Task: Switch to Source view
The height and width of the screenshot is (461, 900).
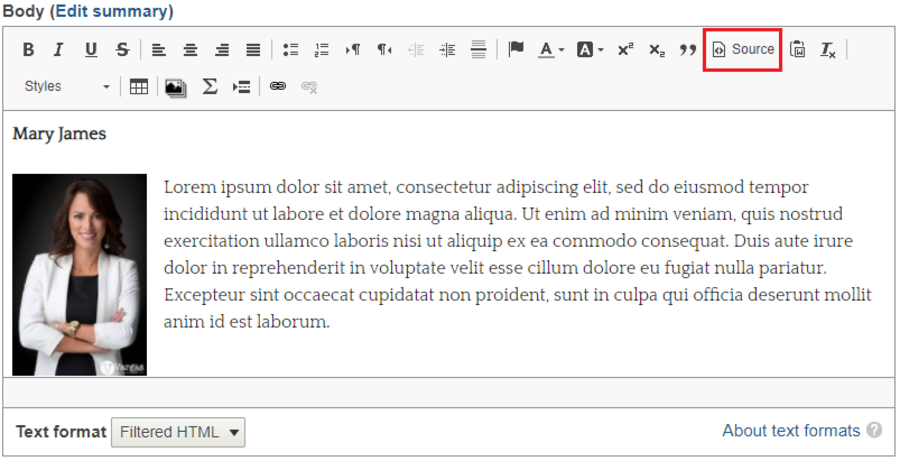Action: 743,49
